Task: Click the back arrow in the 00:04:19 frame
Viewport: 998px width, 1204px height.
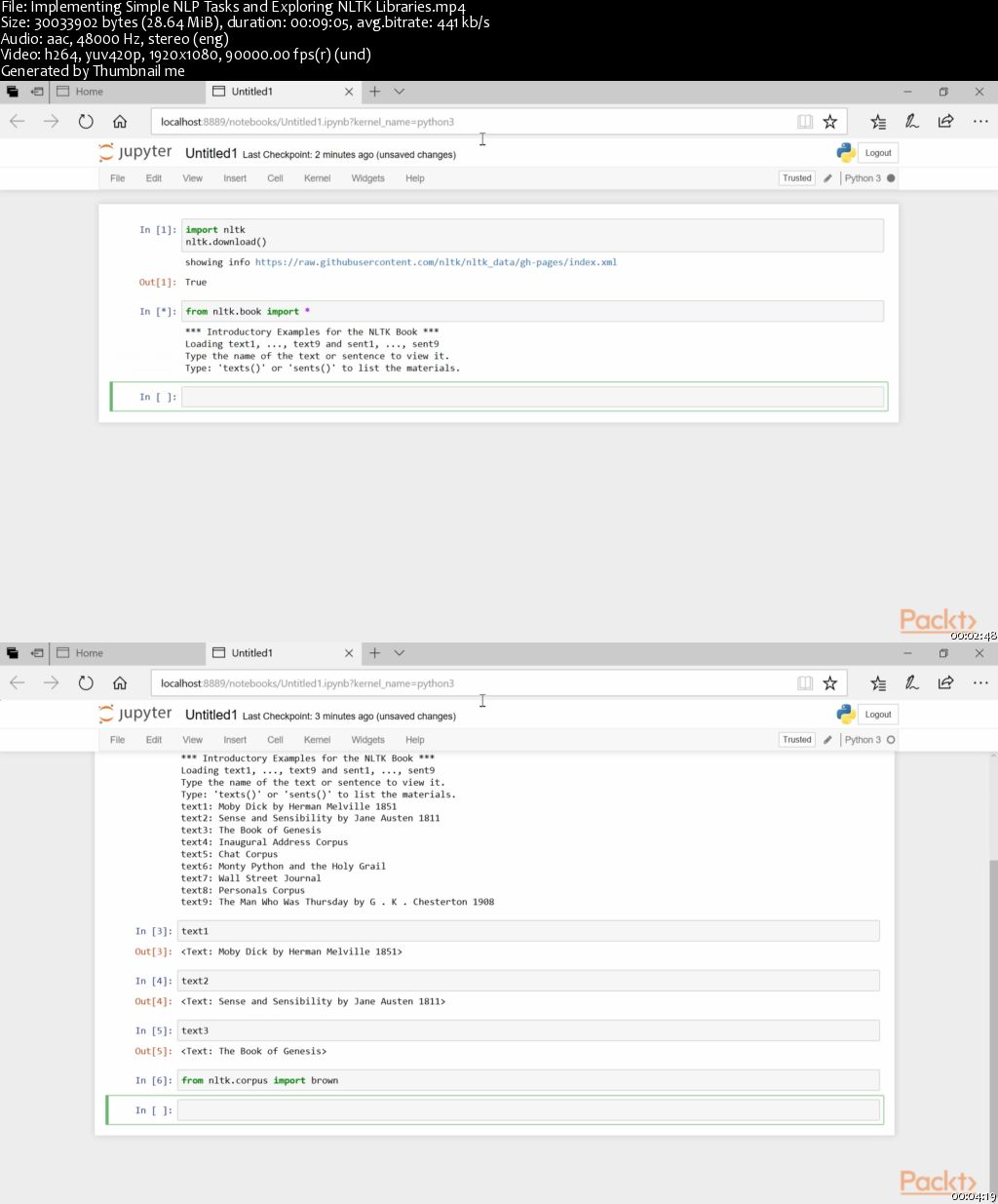Action: point(18,683)
